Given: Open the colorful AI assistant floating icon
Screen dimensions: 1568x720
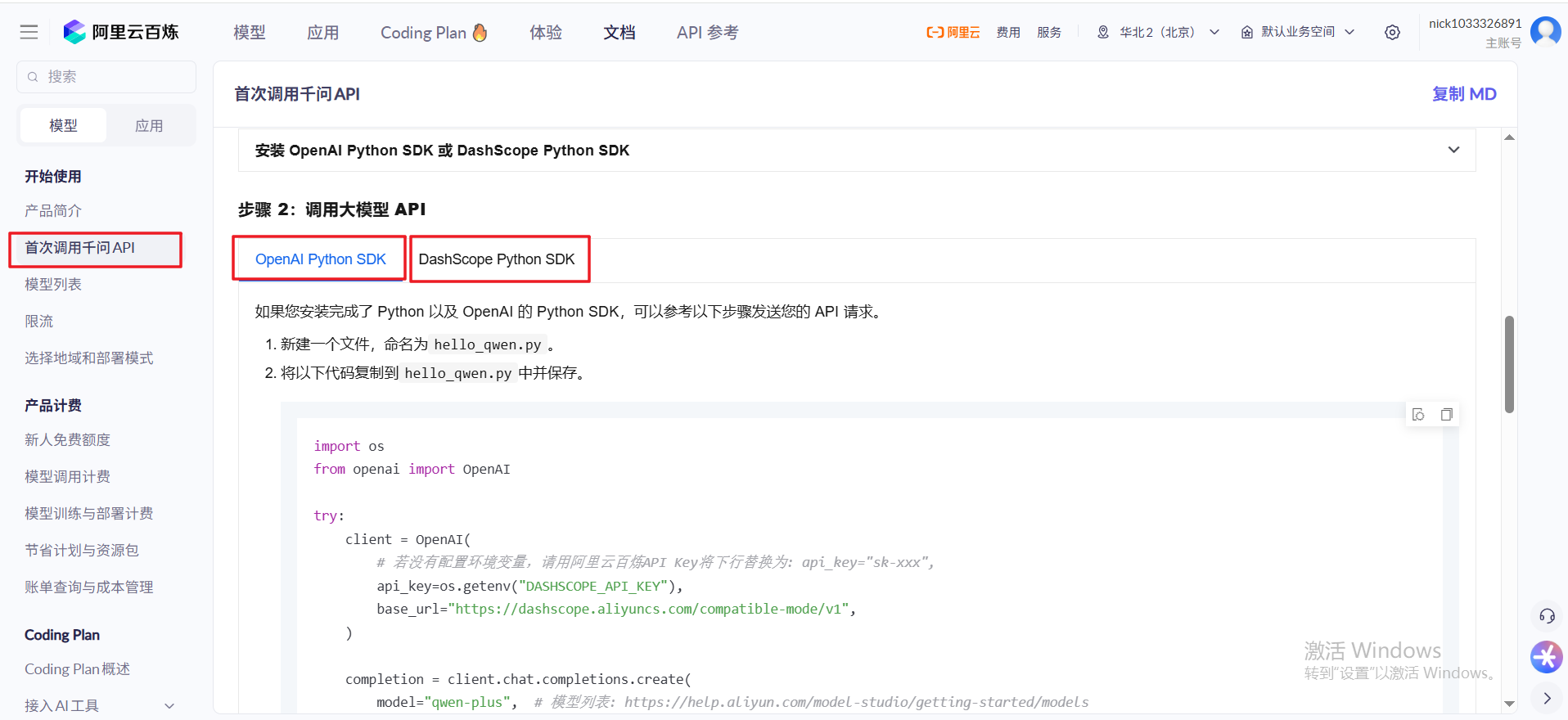Looking at the screenshot, I should point(1547,656).
